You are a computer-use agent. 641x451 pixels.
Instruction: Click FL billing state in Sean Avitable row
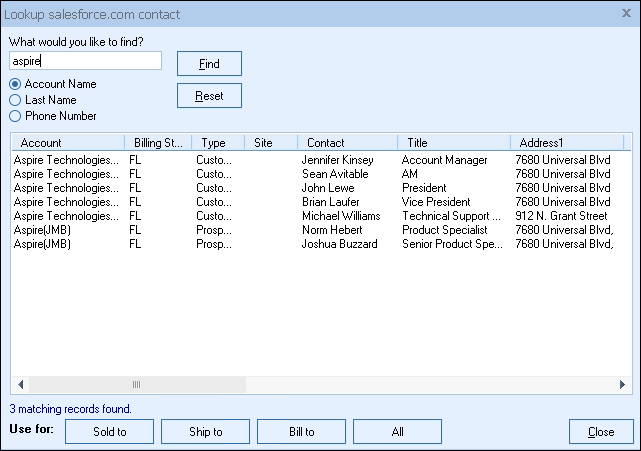point(135,174)
